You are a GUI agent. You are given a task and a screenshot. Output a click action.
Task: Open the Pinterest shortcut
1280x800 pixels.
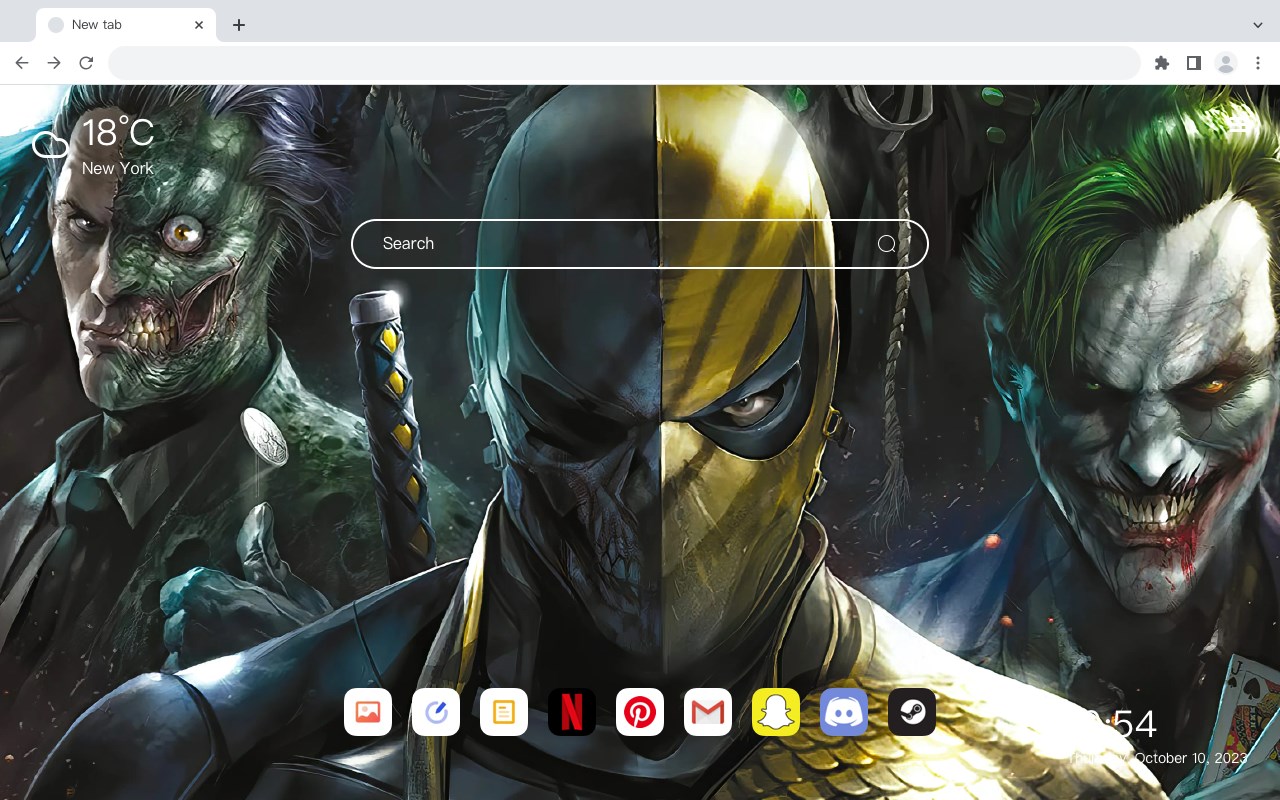[x=640, y=712]
